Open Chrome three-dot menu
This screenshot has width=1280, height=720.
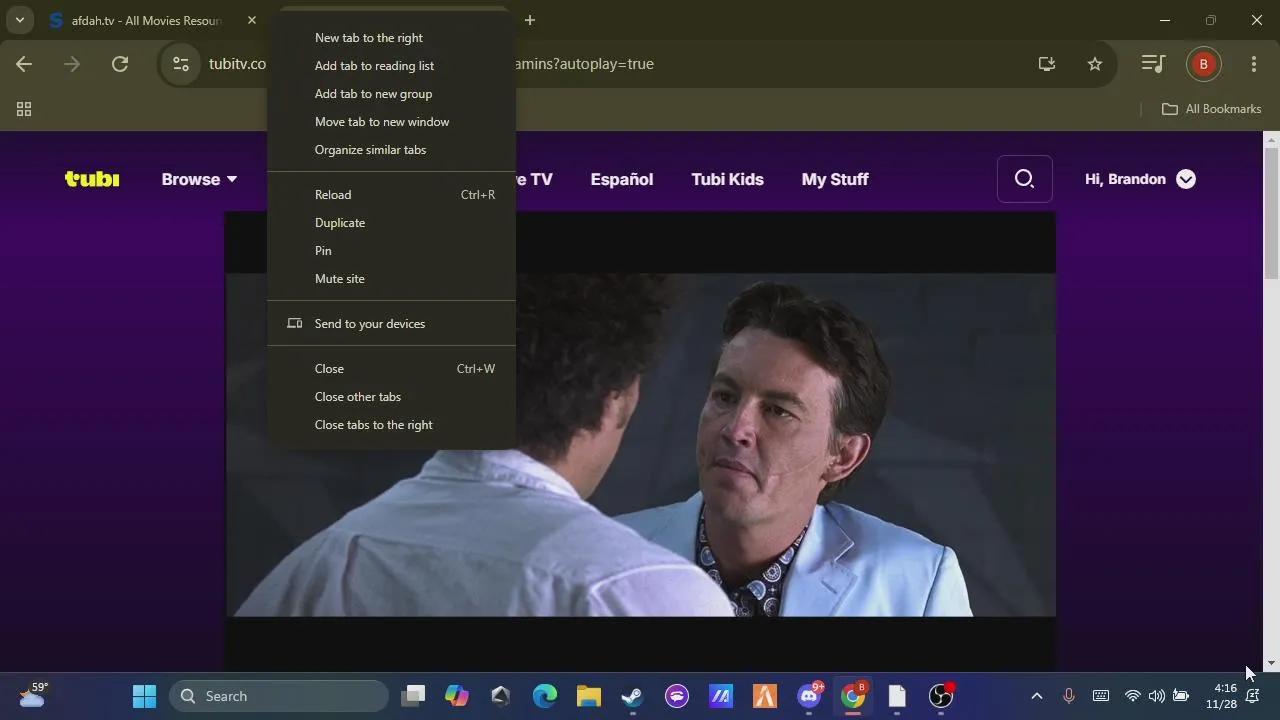[x=1254, y=64]
